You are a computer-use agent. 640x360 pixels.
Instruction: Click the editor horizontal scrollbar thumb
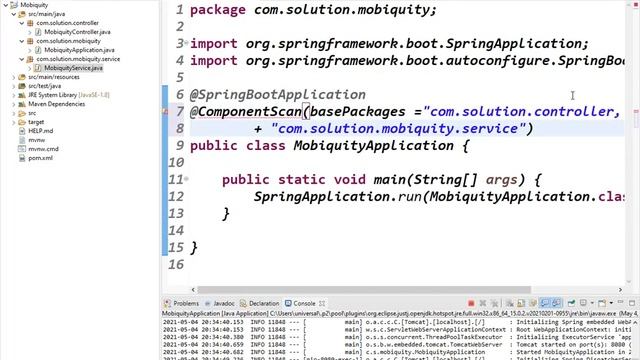coord(364,289)
